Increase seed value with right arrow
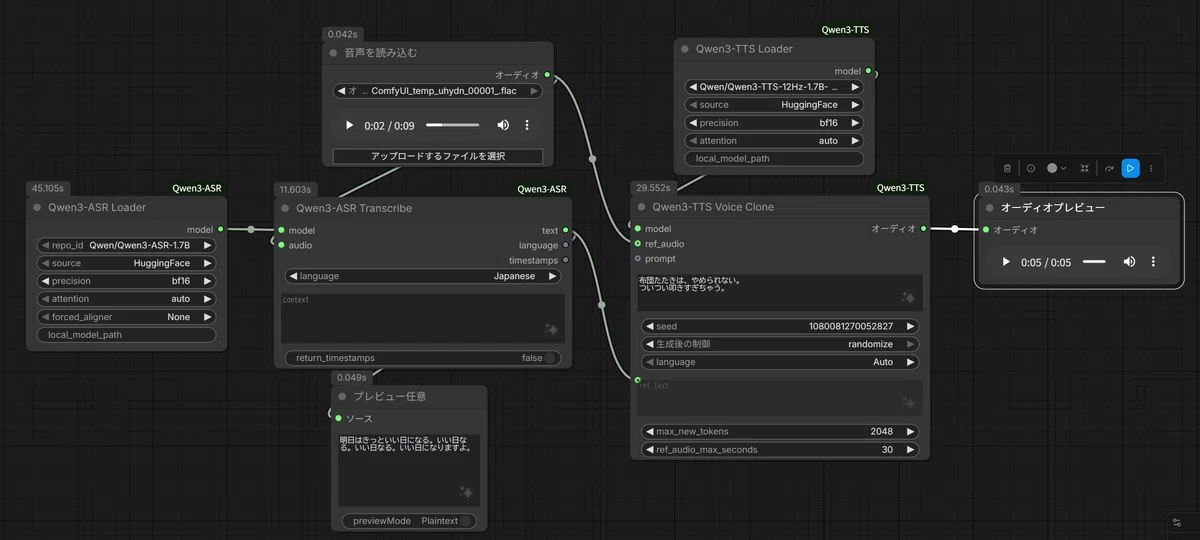Screen dimensions: 1200x540 coord(911,326)
